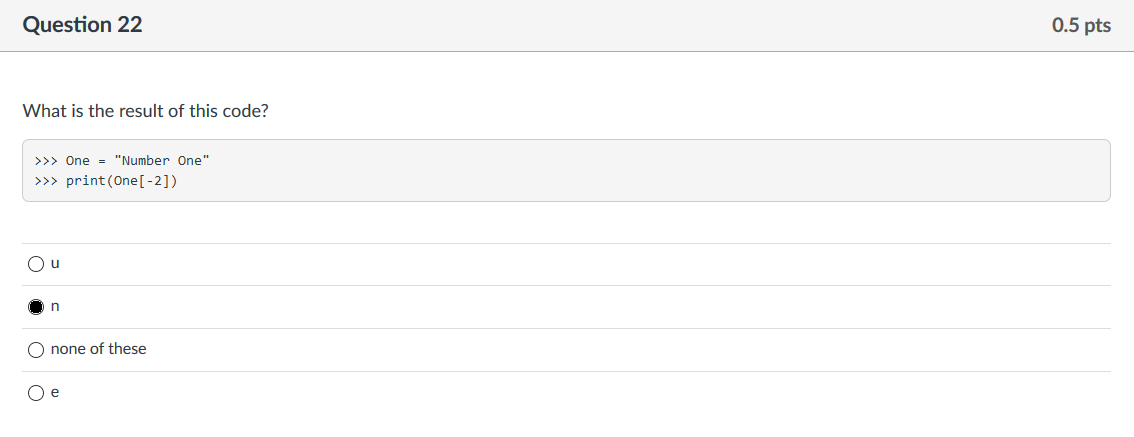Click empty space inside the gray code block
The height and width of the screenshot is (437, 1134).
pos(651,171)
